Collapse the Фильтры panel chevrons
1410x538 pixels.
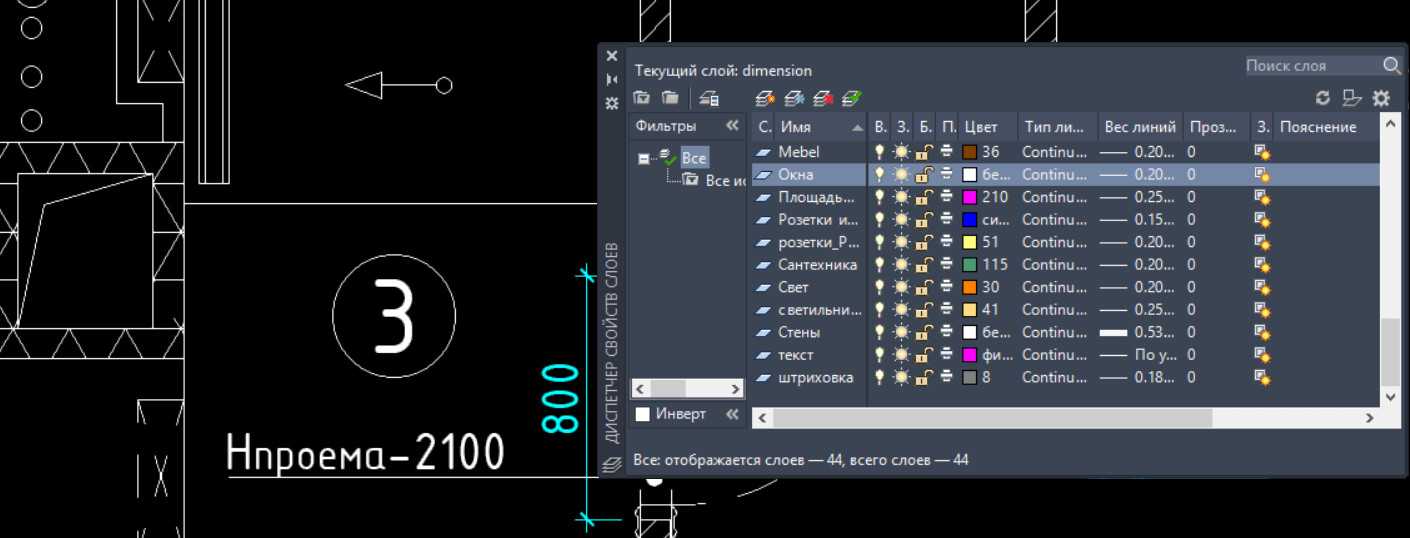[732, 126]
